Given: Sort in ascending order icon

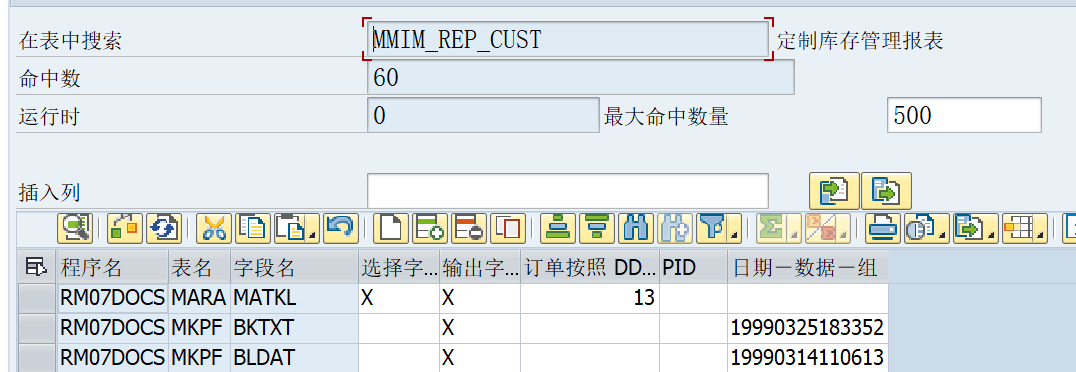Looking at the screenshot, I should click(558, 229).
